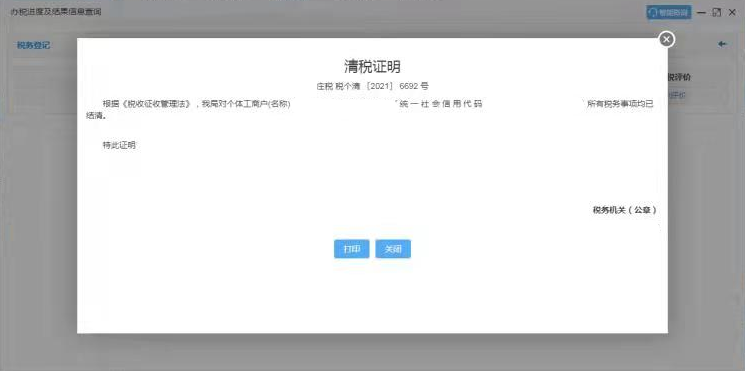Close the application window

pos(732,12)
